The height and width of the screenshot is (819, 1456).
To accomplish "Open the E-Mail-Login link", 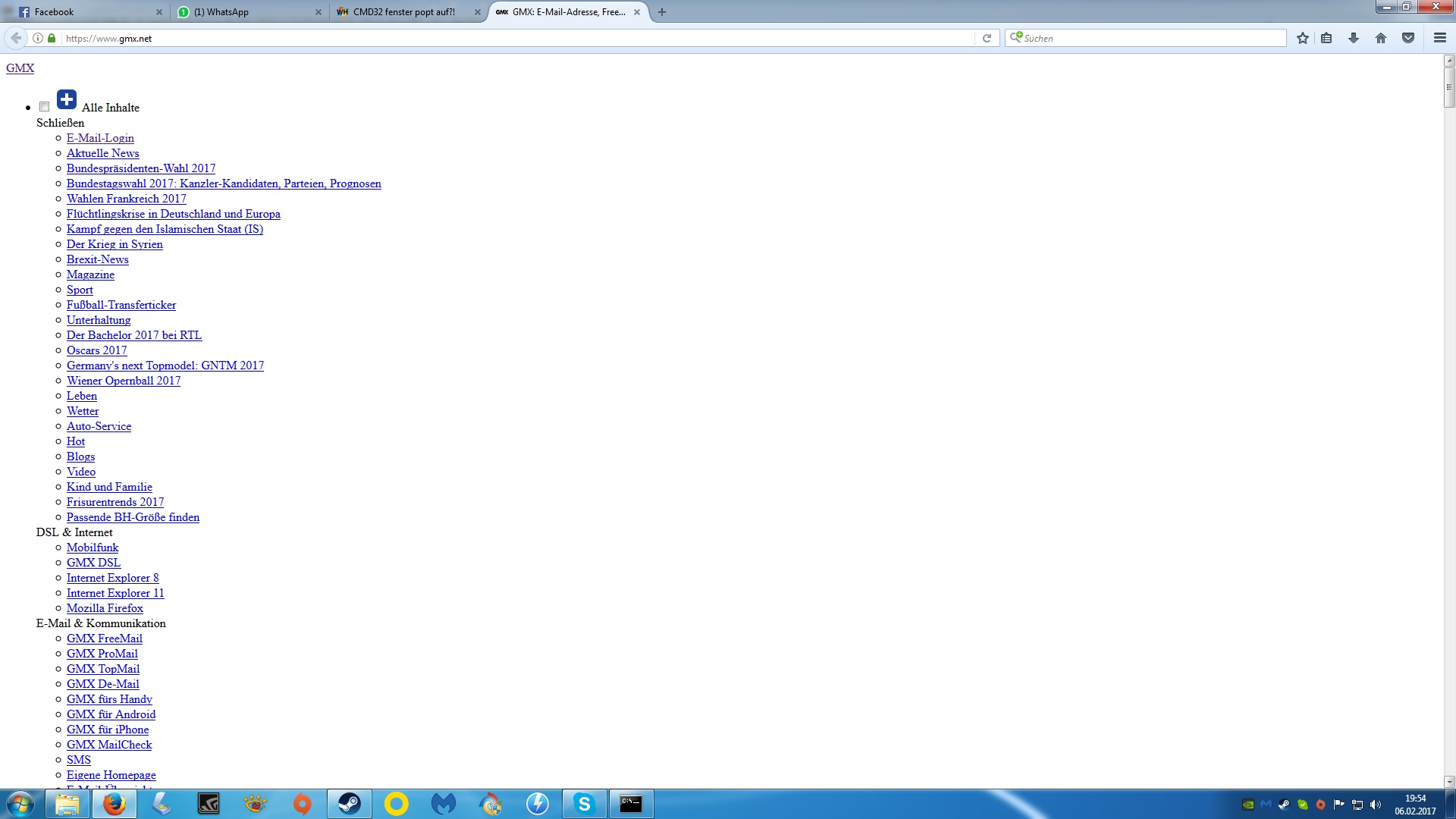I will point(100,138).
